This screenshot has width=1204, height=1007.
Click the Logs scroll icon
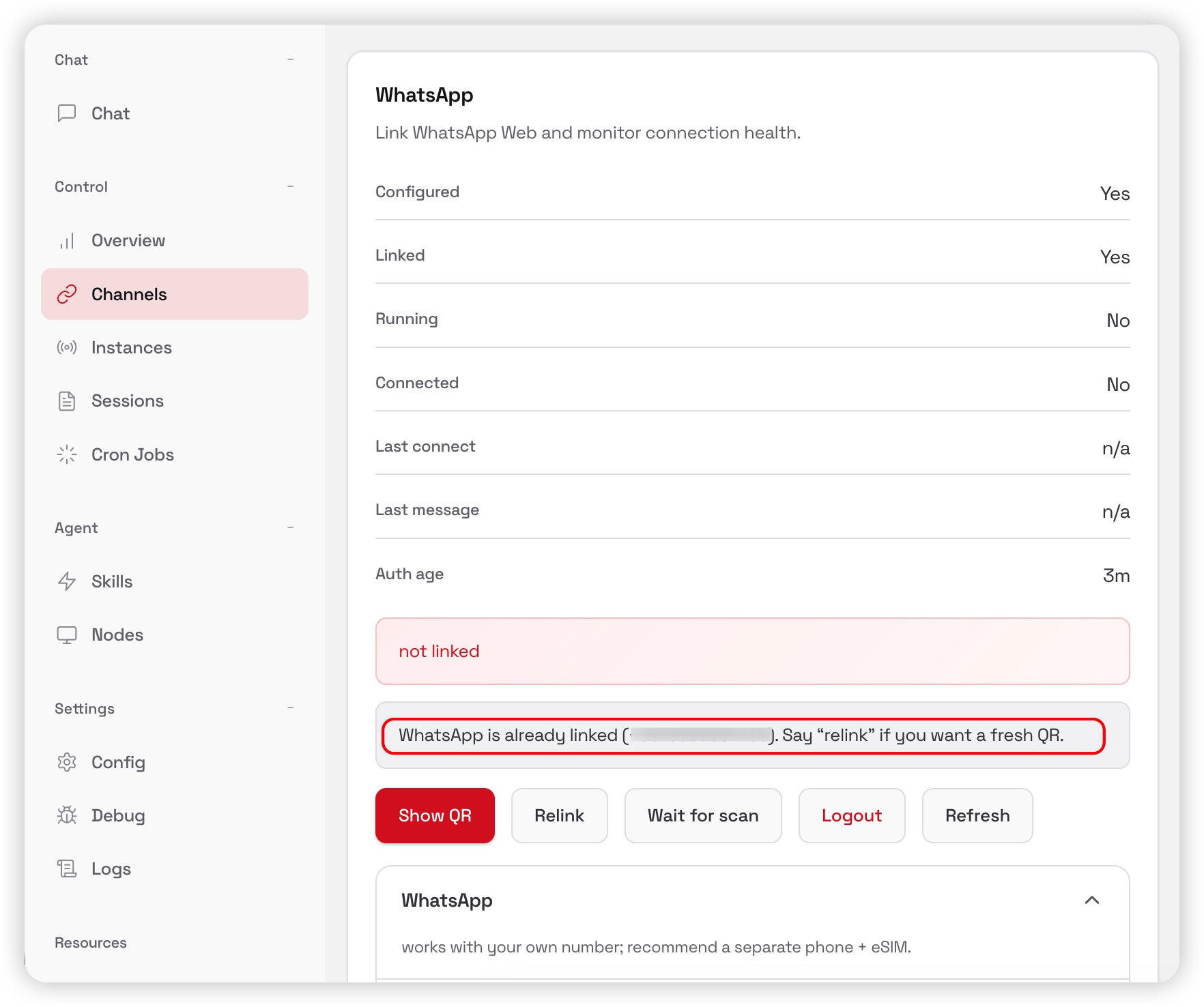67,869
